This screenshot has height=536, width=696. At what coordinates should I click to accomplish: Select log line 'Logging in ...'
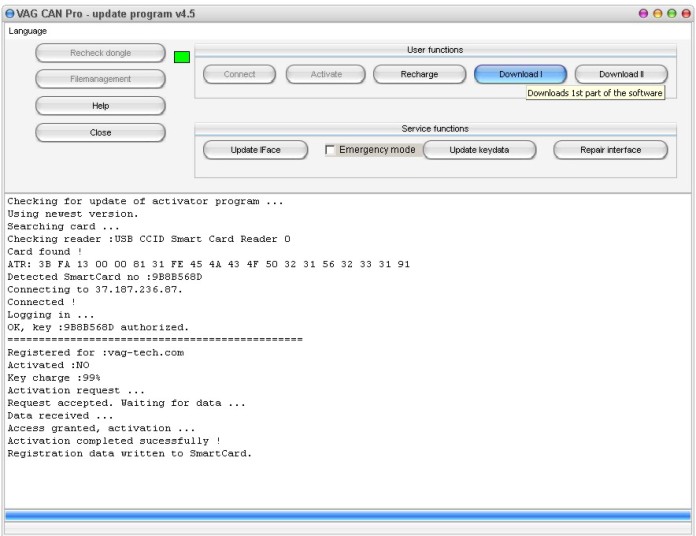coord(51,315)
